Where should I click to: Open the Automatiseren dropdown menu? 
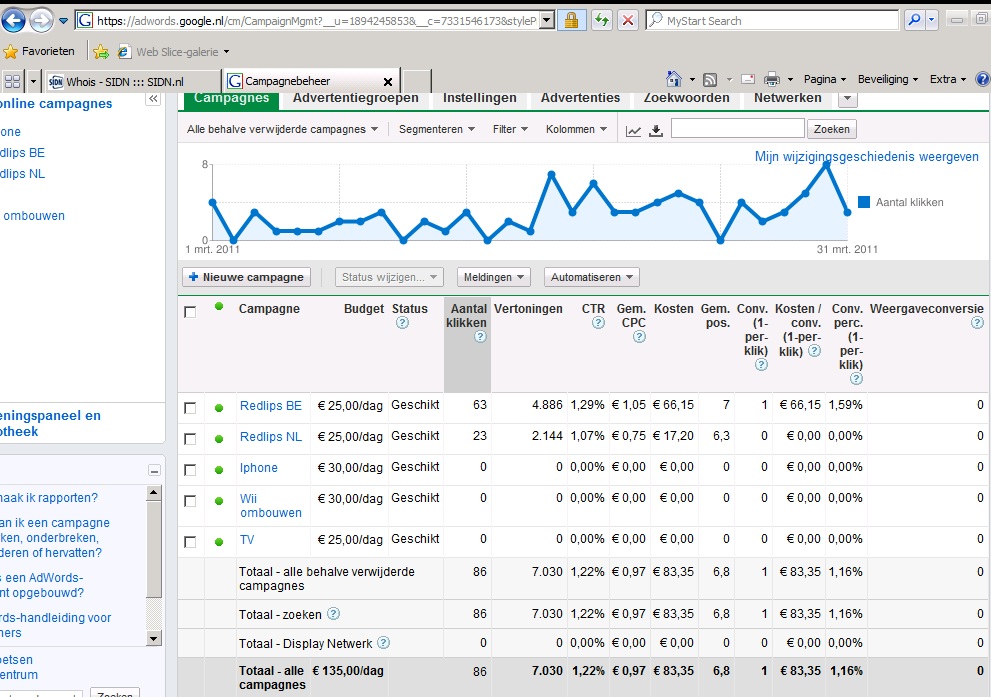592,277
